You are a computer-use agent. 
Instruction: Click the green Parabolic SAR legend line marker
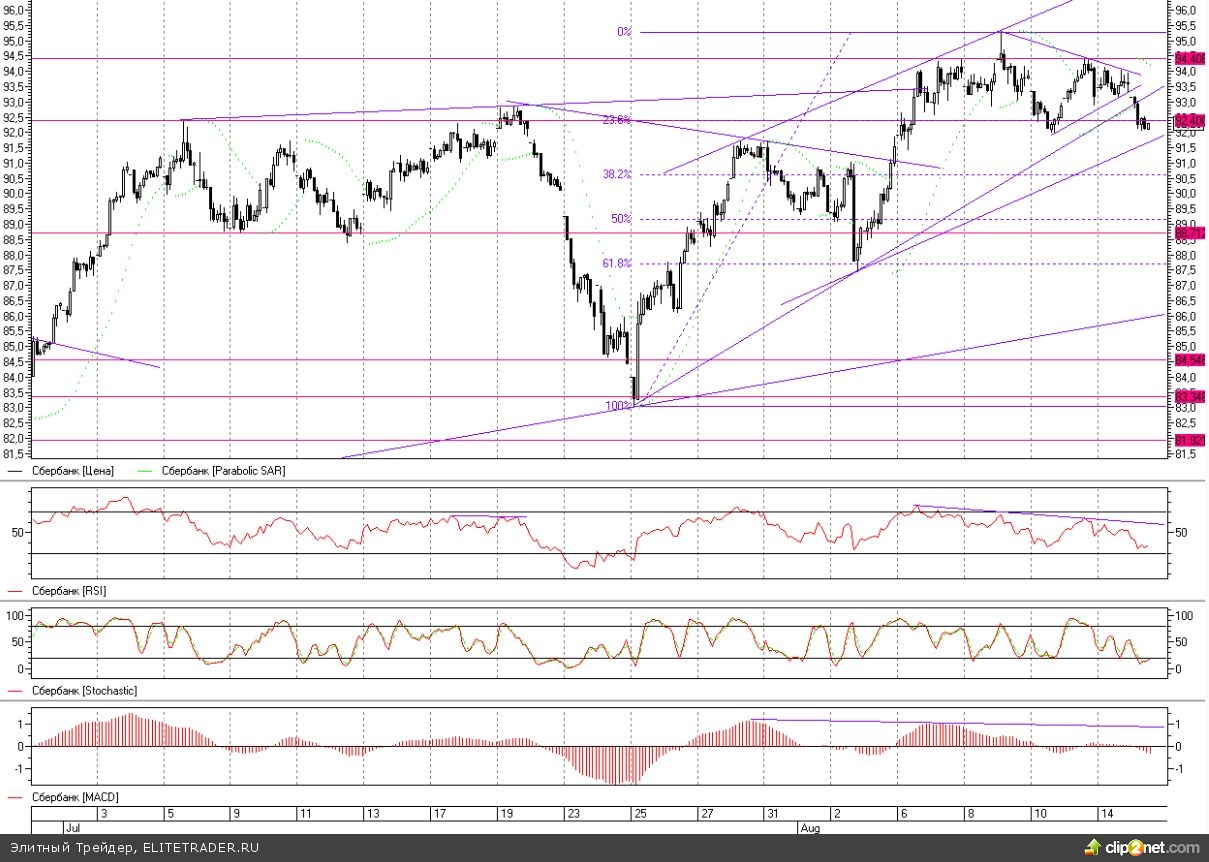[145, 471]
